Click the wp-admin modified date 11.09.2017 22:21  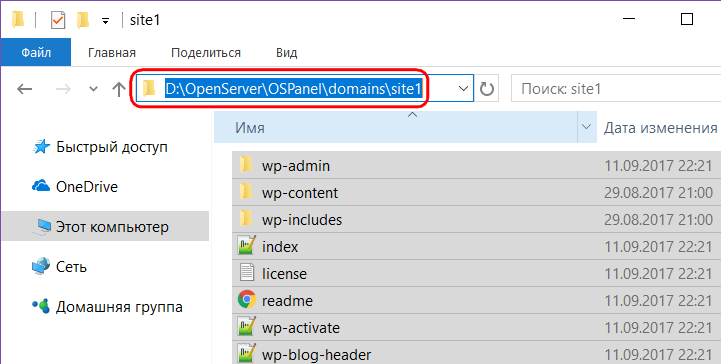pos(658,165)
